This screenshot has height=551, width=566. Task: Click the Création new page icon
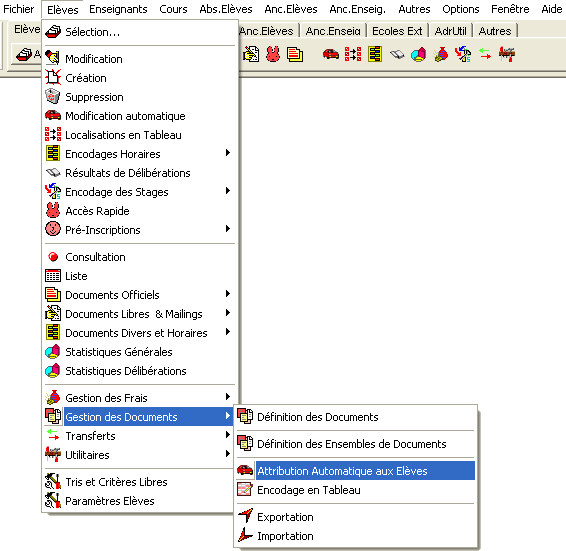pyautogui.click(x=53, y=77)
